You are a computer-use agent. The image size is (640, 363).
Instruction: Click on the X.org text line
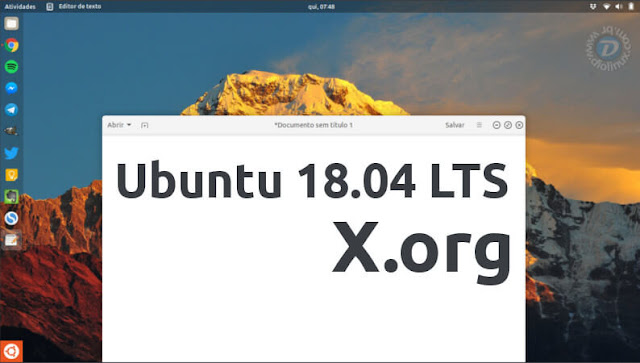[x=421, y=252]
